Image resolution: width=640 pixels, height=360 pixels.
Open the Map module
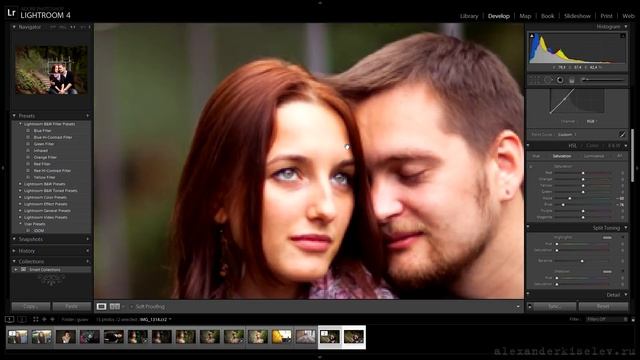click(525, 16)
